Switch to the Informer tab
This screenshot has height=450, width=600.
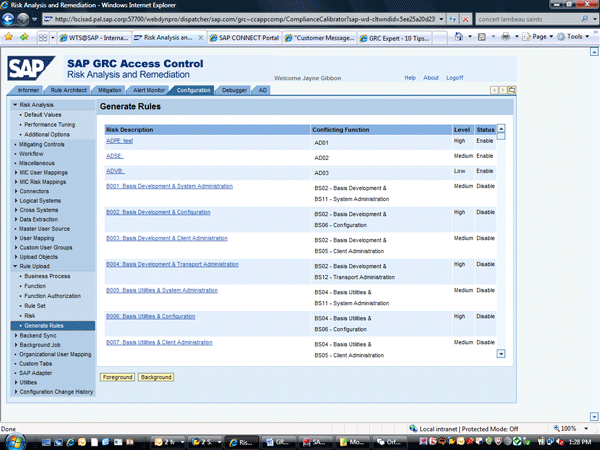point(28,90)
